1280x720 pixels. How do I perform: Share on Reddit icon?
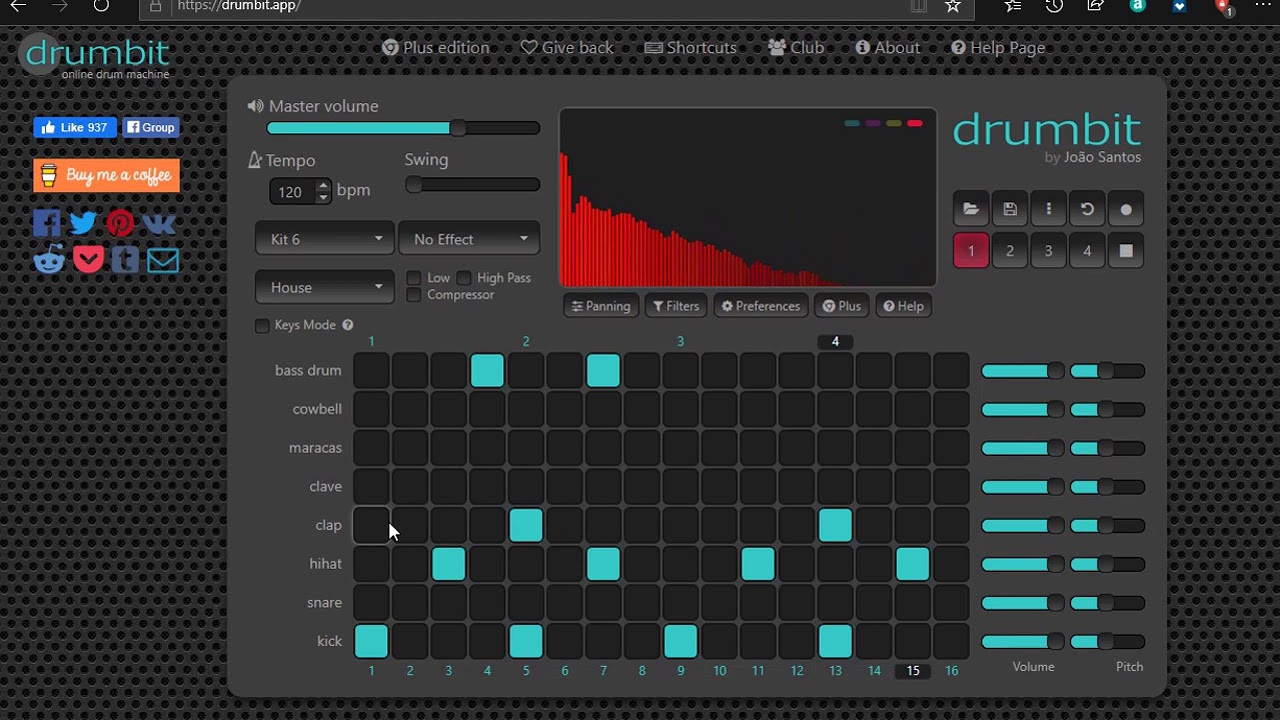click(x=49, y=260)
